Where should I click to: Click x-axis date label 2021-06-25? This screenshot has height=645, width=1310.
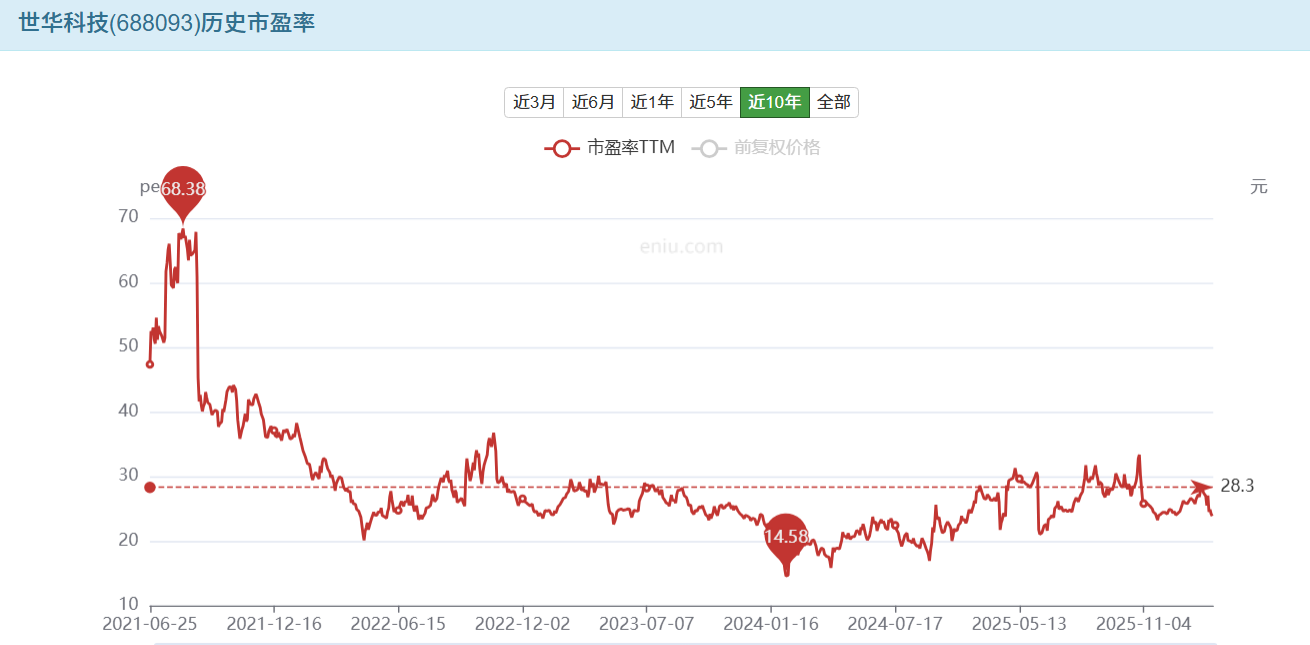pos(150,623)
